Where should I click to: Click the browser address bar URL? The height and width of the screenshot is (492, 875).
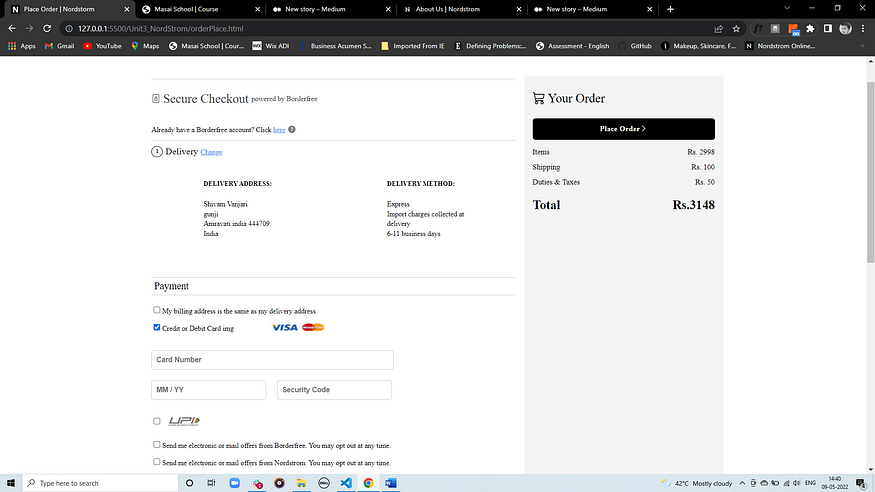(161, 28)
